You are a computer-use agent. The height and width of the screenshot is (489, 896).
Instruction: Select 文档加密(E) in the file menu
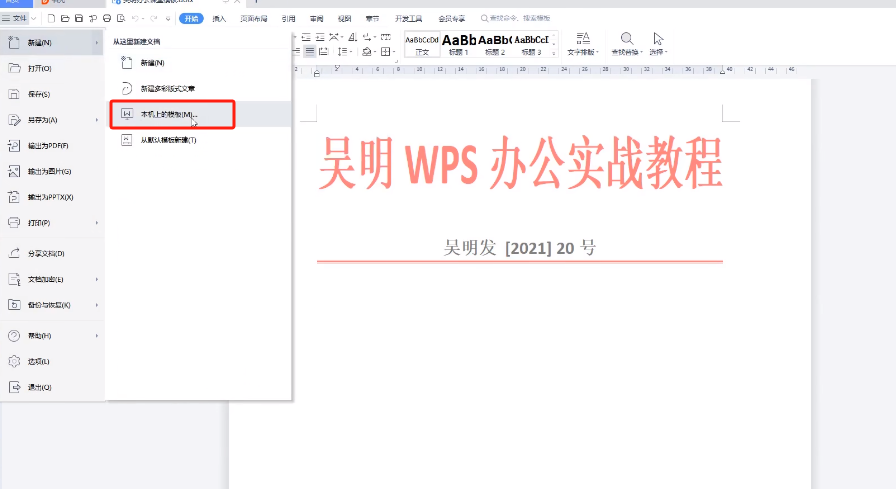(51, 279)
